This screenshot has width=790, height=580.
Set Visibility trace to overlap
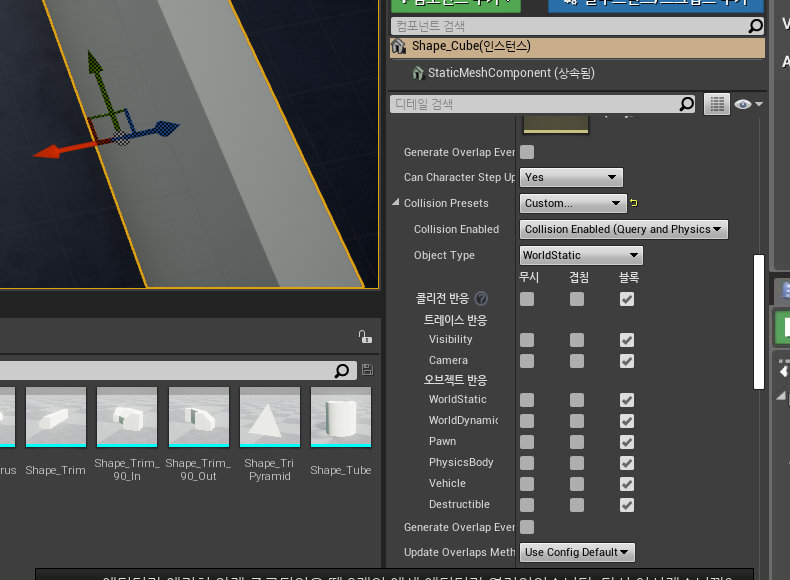coord(577,340)
